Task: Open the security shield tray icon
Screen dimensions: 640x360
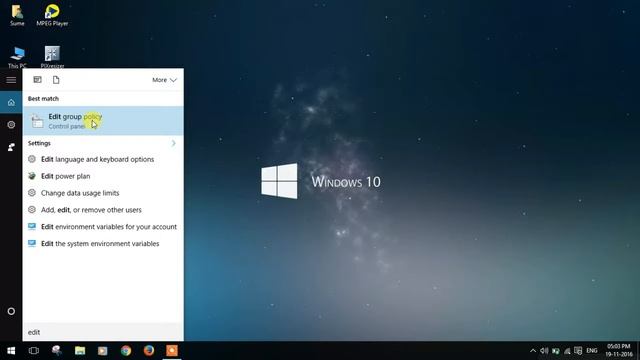Action: coord(556,351)
